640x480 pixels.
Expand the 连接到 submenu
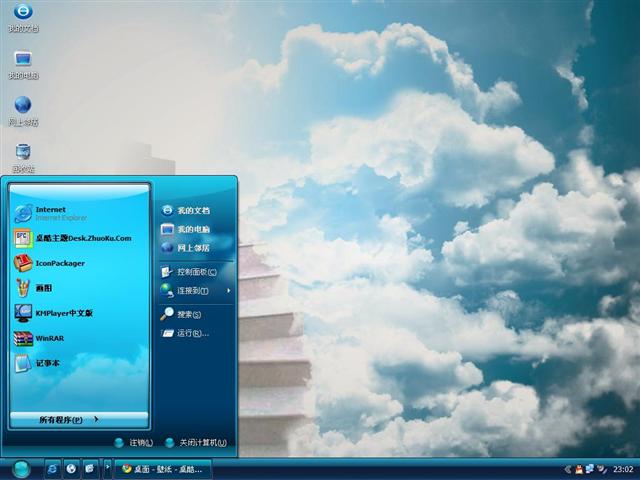(x=193, y=291)
